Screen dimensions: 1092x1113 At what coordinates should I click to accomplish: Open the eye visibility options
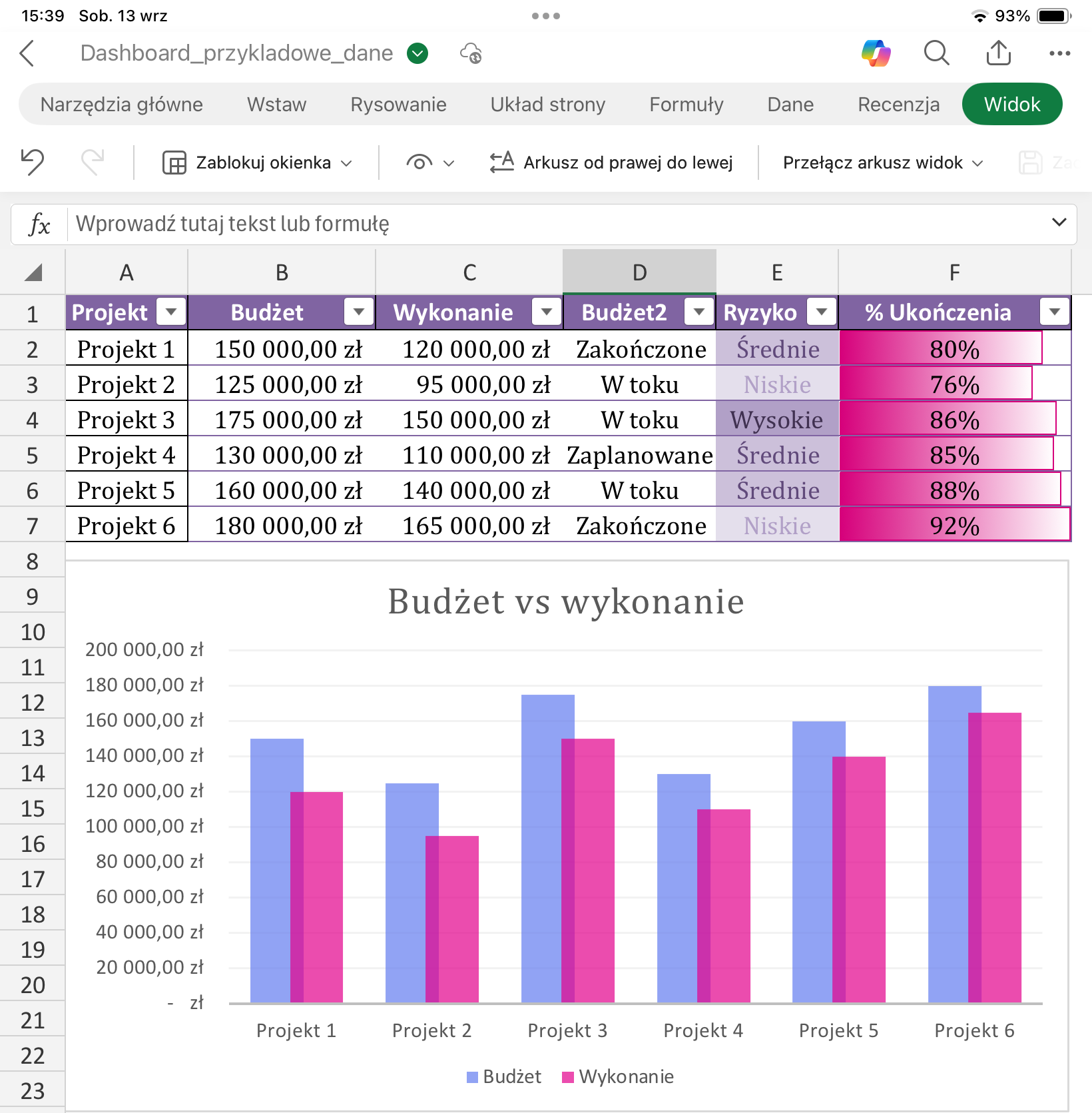pos(429,163)
